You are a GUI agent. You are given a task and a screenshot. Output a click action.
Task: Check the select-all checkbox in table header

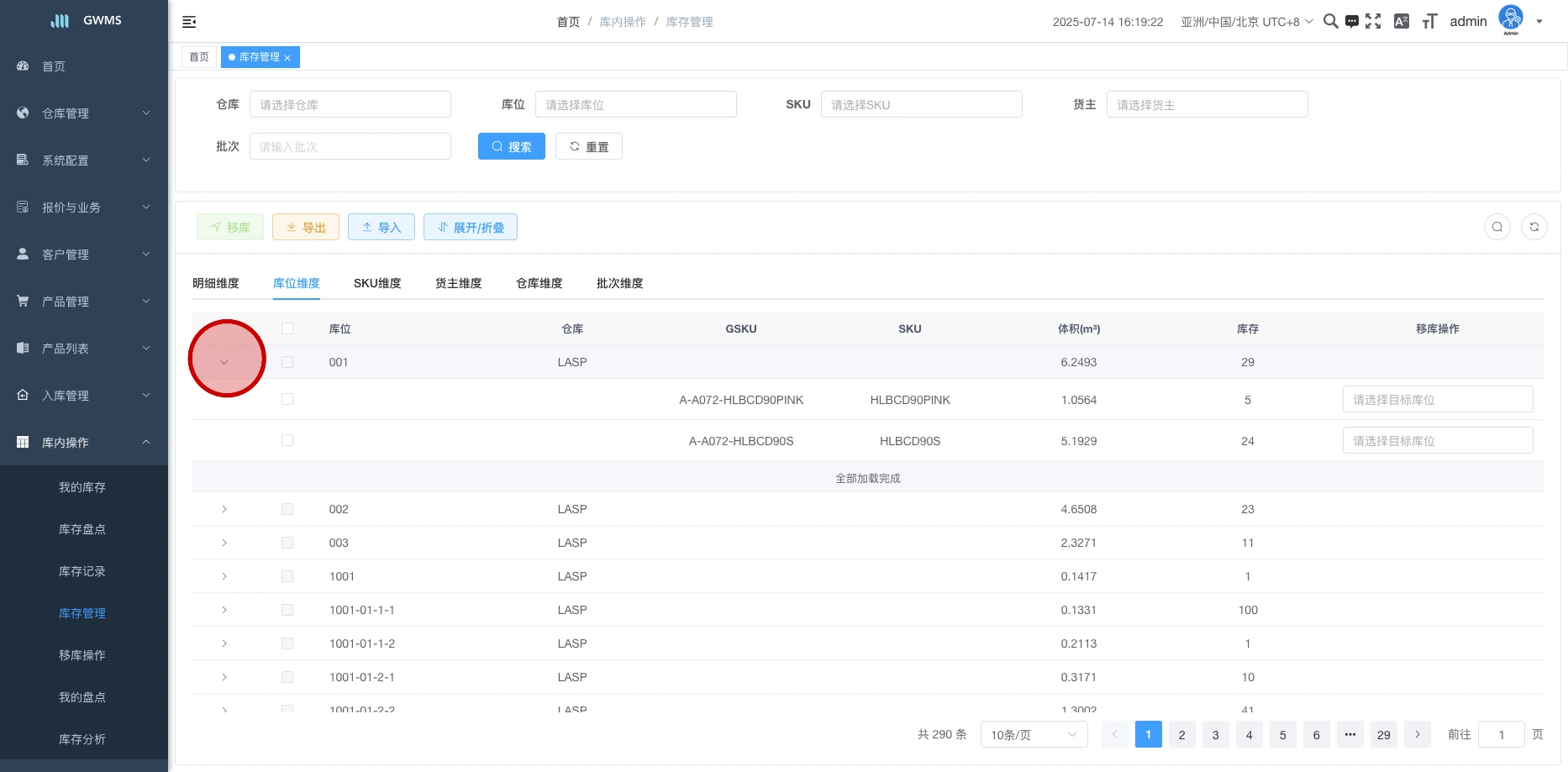click(287, 328)
